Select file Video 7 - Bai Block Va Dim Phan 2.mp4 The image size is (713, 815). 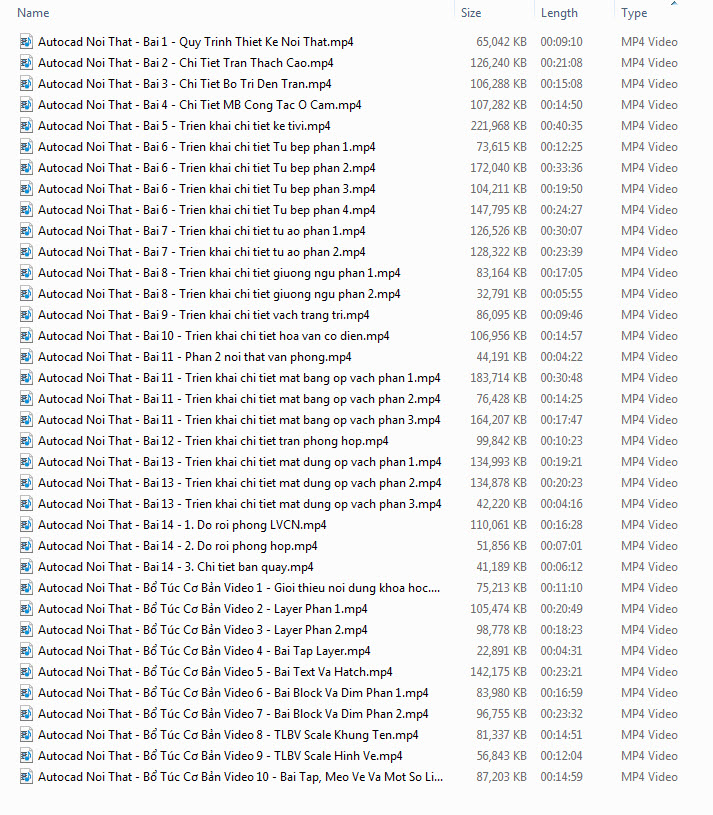click(x=233, y=714)
